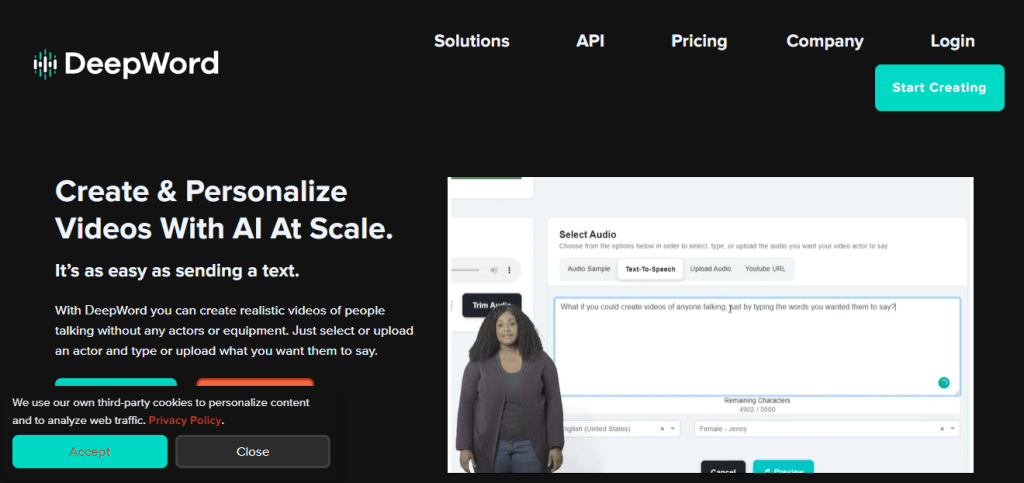Switch to the Upload Audio tab
Image resolution: width=1024 pixels, height=483 pixels.
[x=710, y=269]
